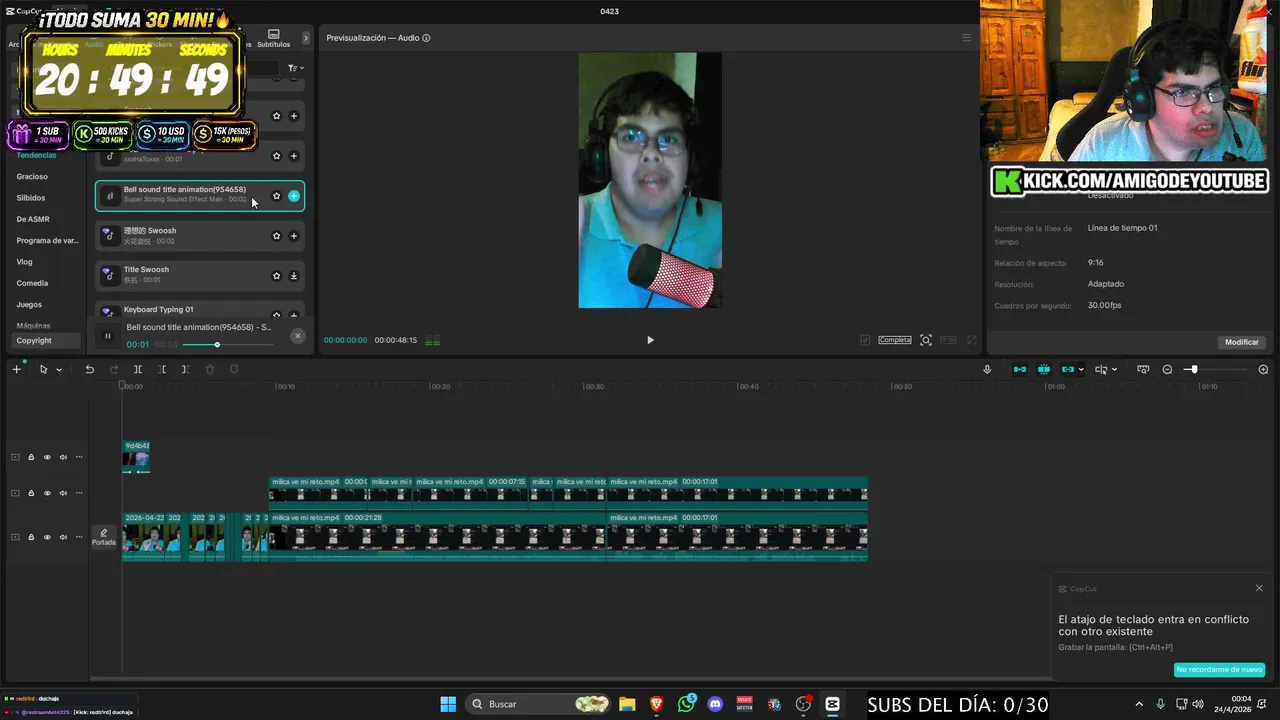Open more options for top track

pos(79,457)
